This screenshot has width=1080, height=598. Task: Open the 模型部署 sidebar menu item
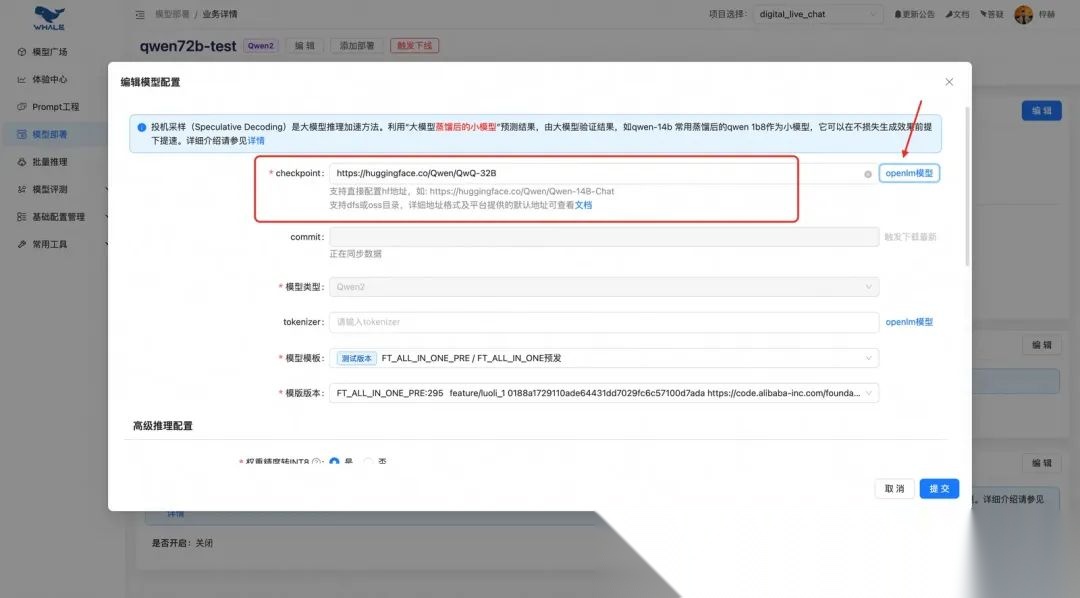(x=54, y=134)
